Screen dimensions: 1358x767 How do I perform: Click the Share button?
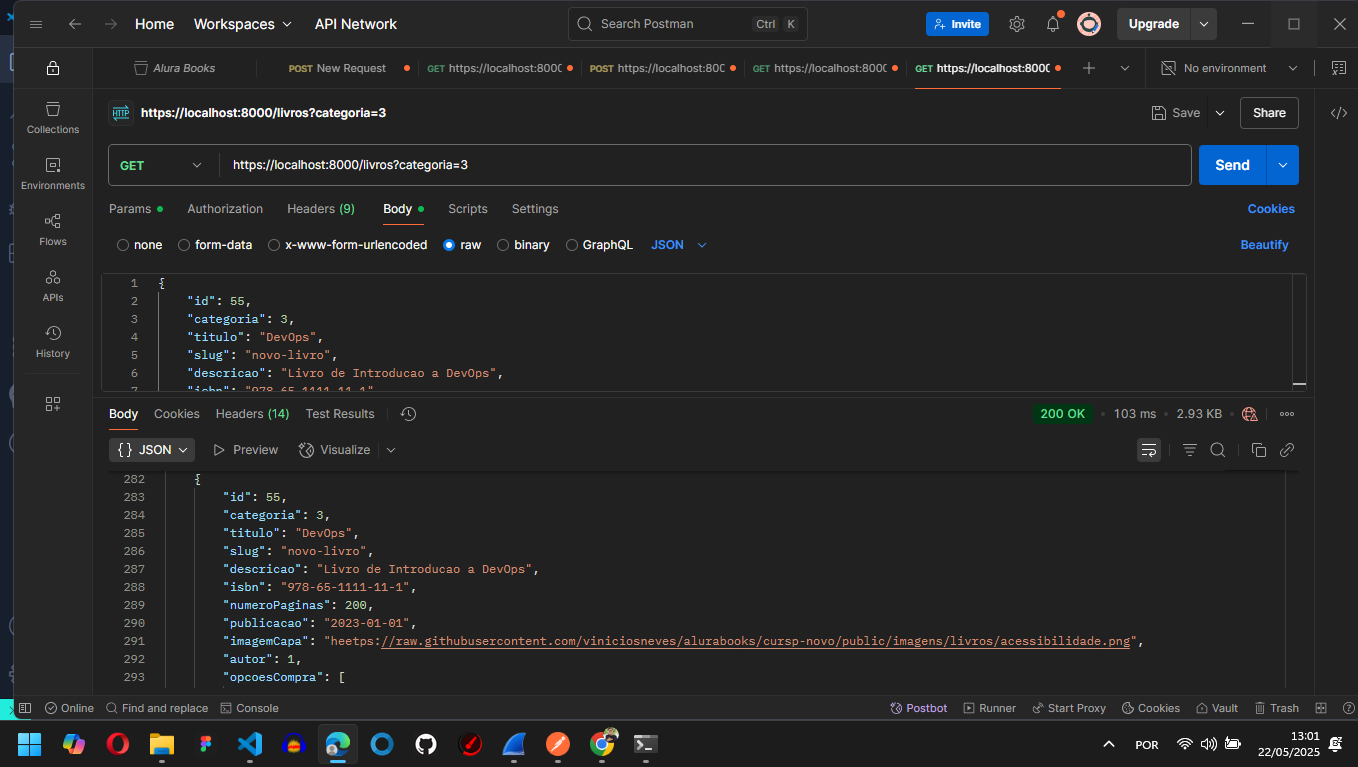1269,113
